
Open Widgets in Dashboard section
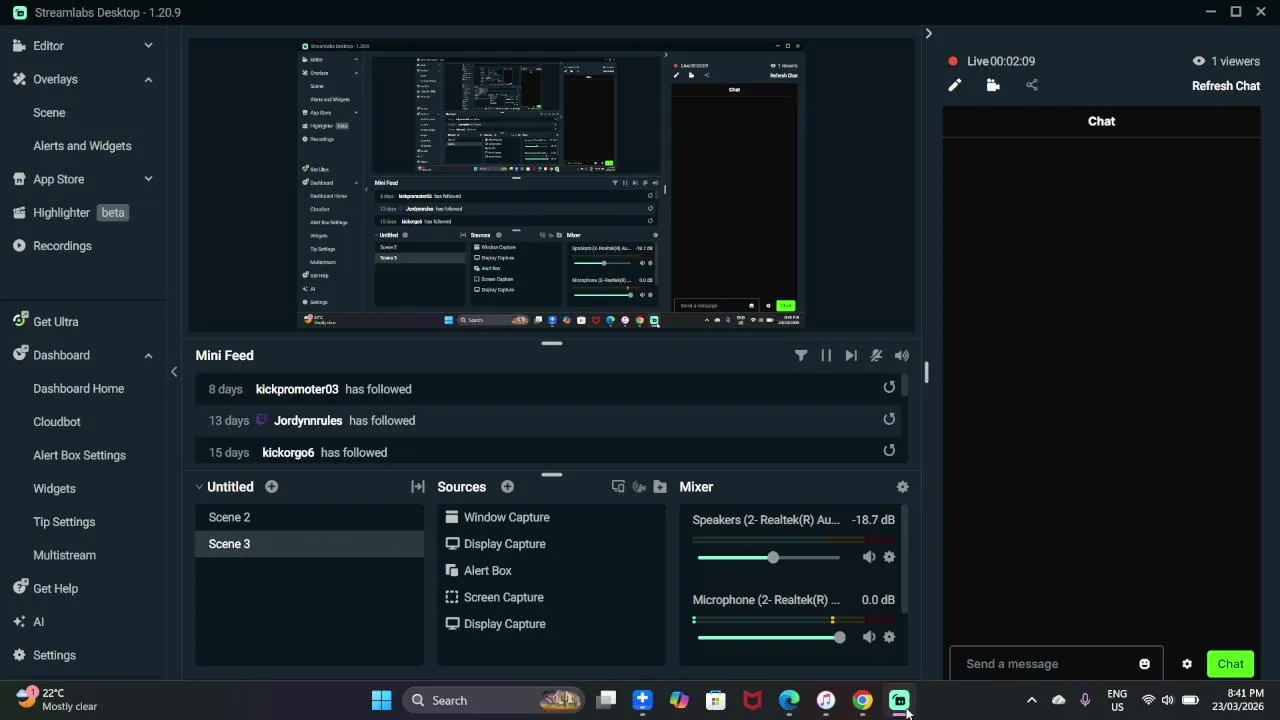tap(54, 488)
